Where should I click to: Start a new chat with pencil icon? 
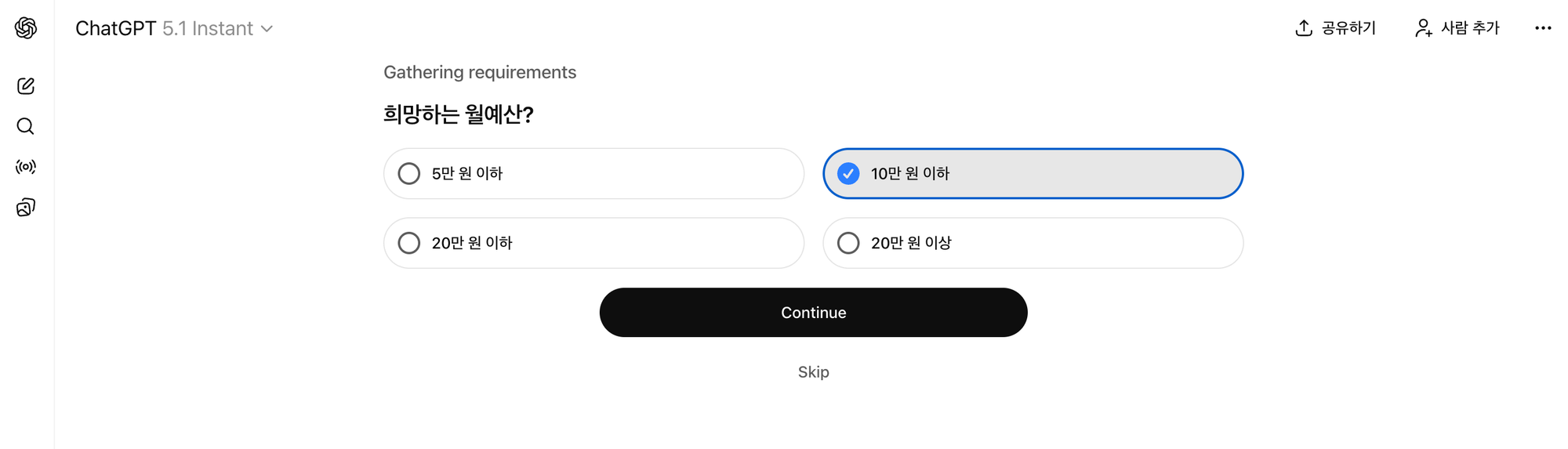tap(26, 86)
